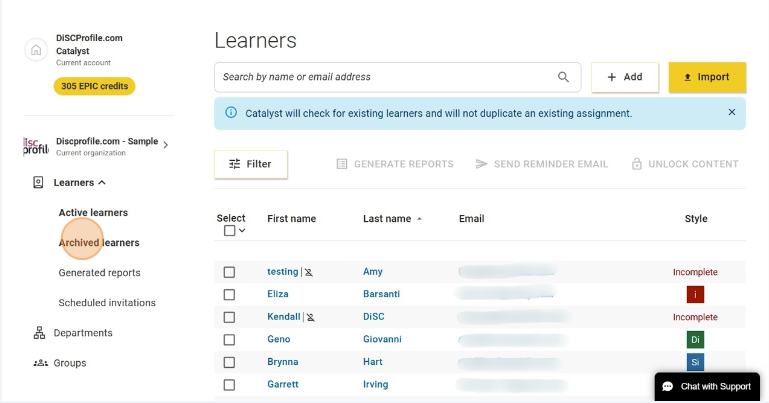Open learner link 'Garrett'

(x=282, y=384)
